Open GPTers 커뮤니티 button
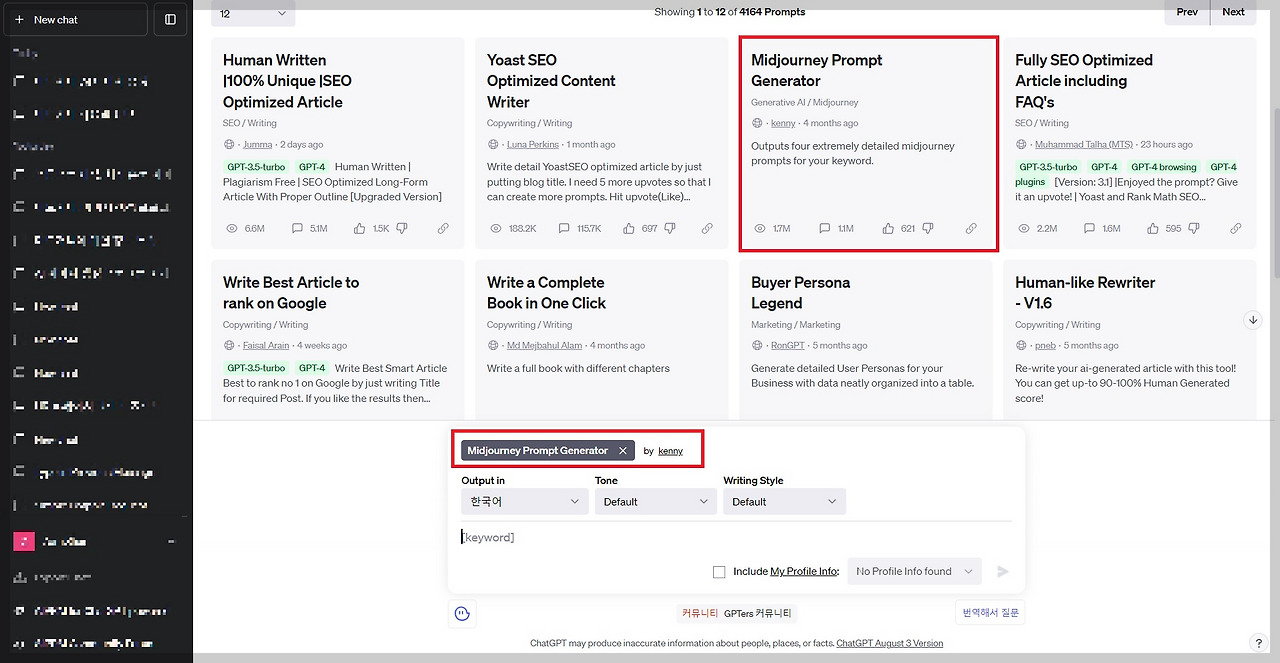This screenshot has width=1280, height=663. 758,613
